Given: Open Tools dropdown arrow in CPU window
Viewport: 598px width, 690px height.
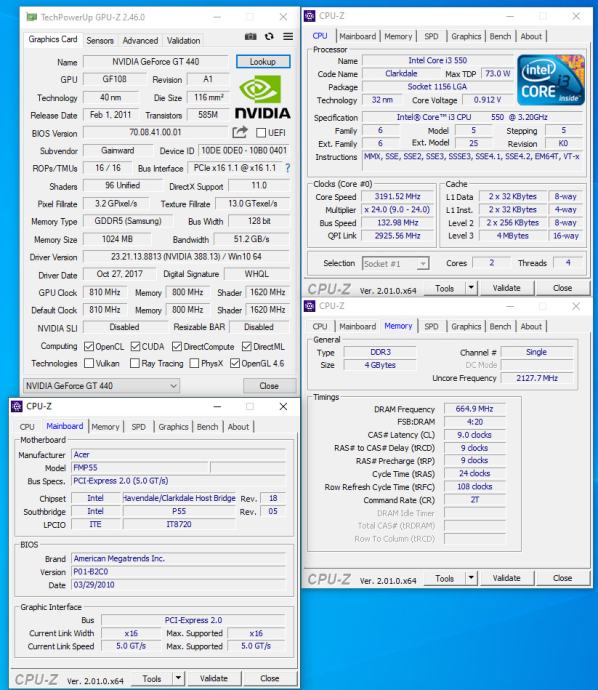Looking at the screenshot, I should tap(471, 288).
